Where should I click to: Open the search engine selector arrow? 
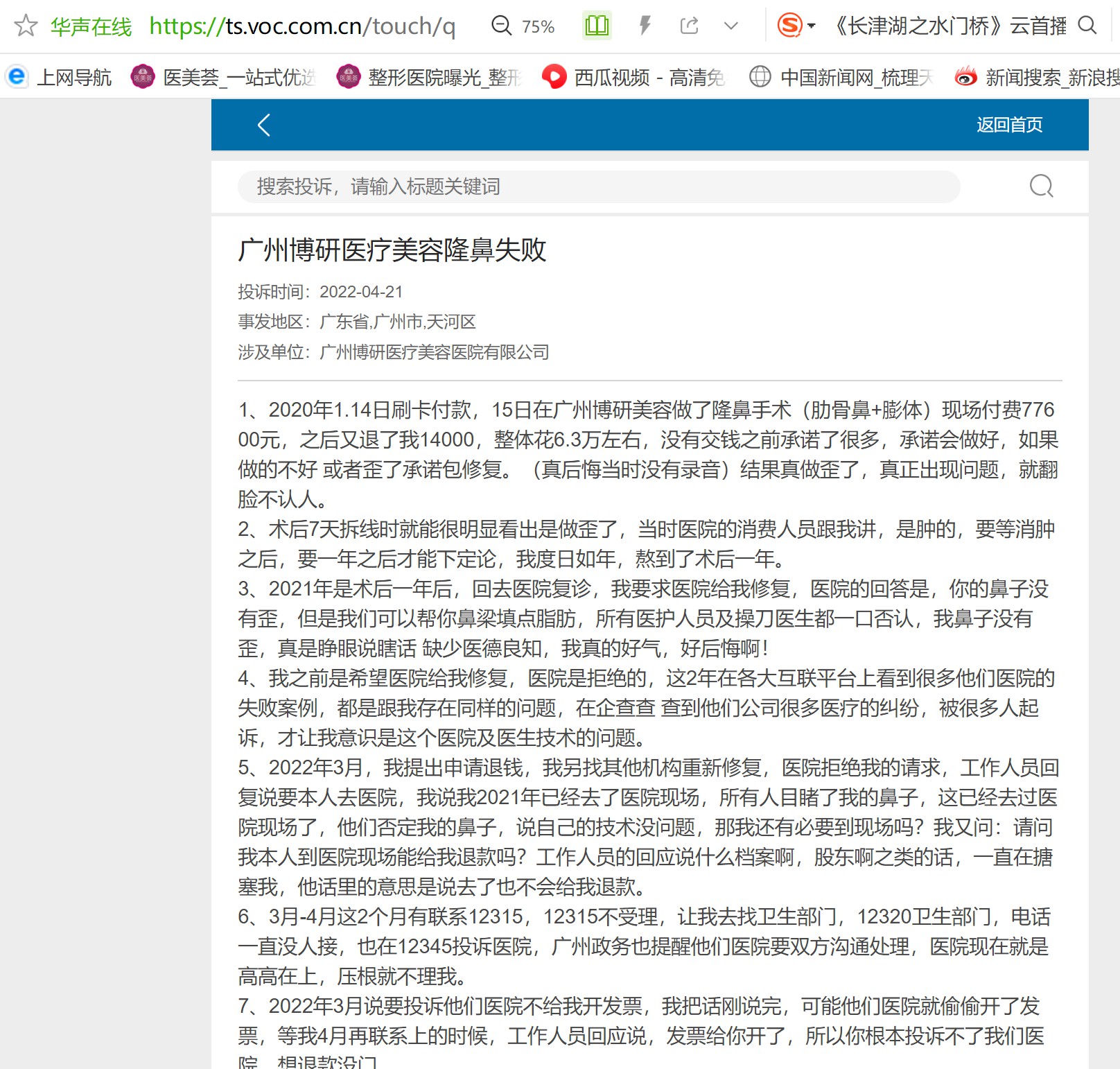point(812,26)
